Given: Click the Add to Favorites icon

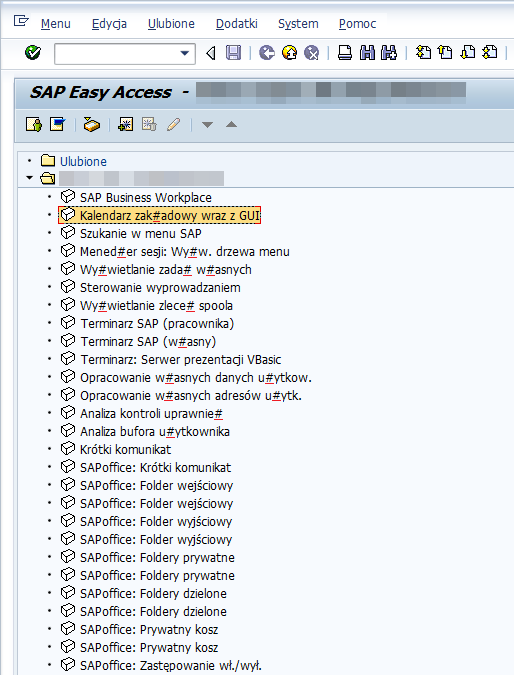Looking at the screenshot, I should pyautogui.click(x=125, y=125).
